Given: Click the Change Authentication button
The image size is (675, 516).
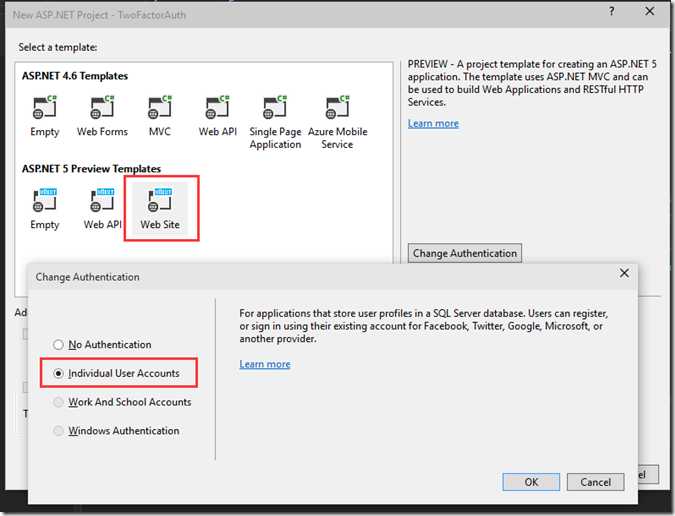Looking at the screenshot, I should (x=465, y=253).
